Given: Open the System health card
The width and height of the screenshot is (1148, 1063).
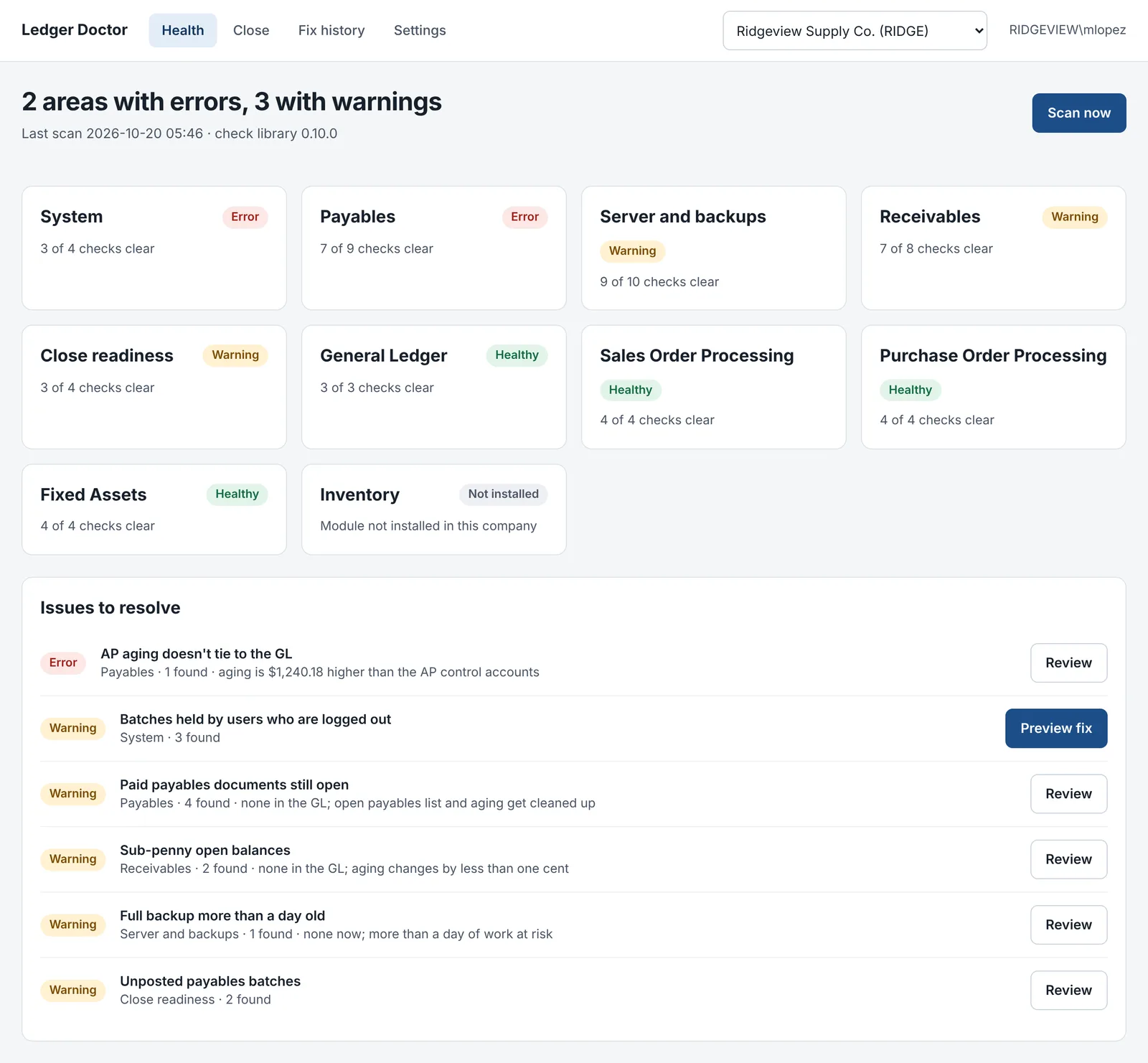Looking at the screenshot, I should [154, 248].
